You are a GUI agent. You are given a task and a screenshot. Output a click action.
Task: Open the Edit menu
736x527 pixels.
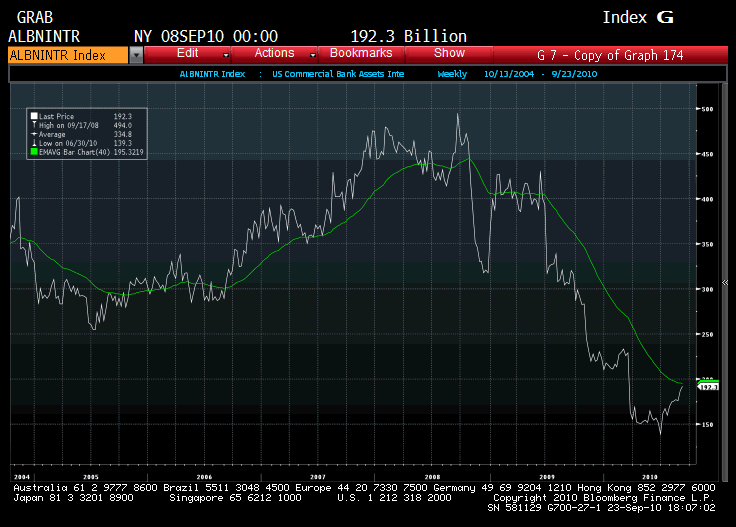click(x=187, y=53)
